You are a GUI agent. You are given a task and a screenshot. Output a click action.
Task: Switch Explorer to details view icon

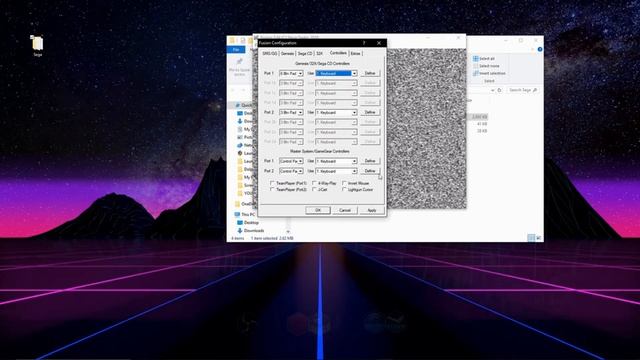(x=531, y=238)
